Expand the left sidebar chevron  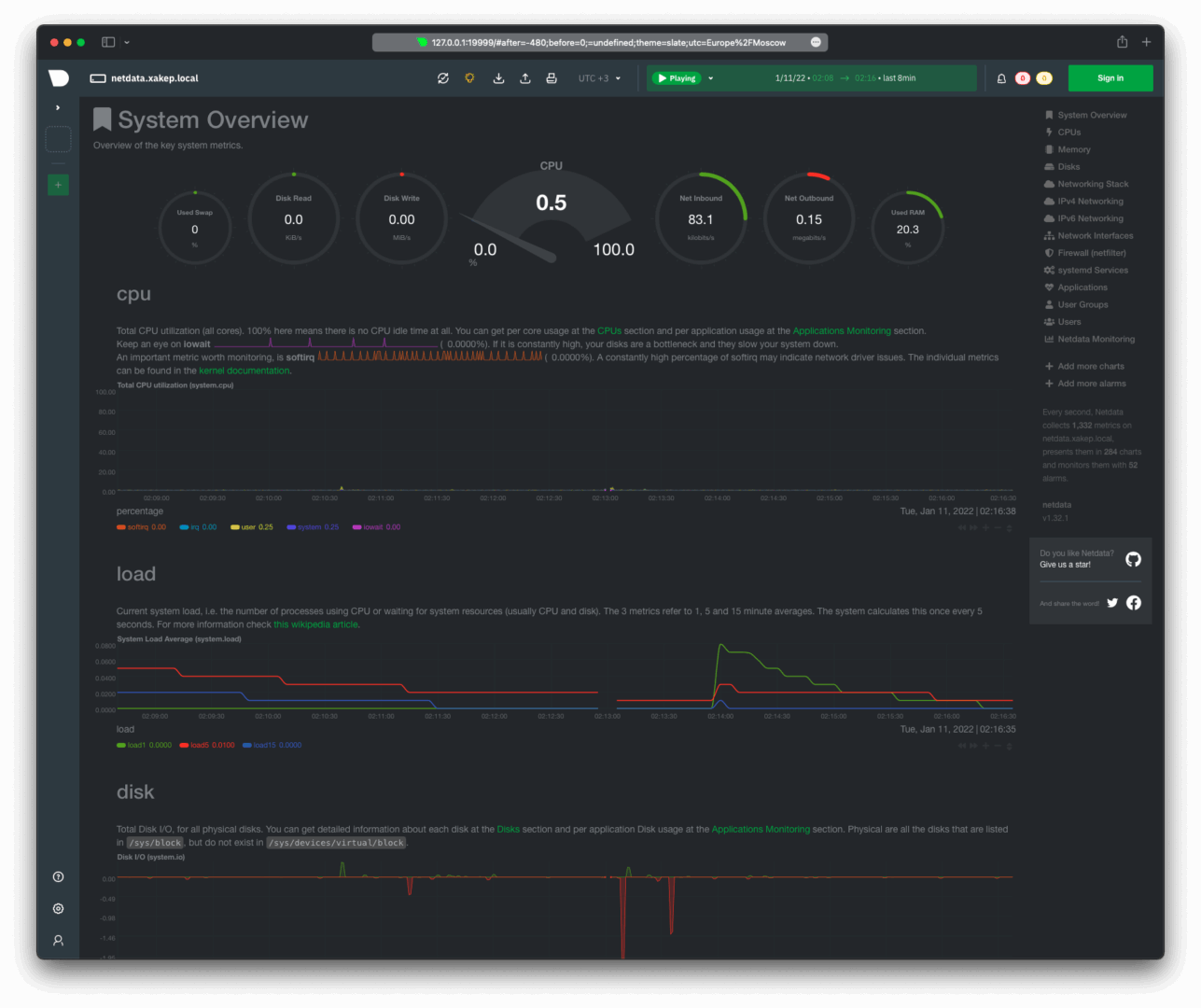(58, 107)
